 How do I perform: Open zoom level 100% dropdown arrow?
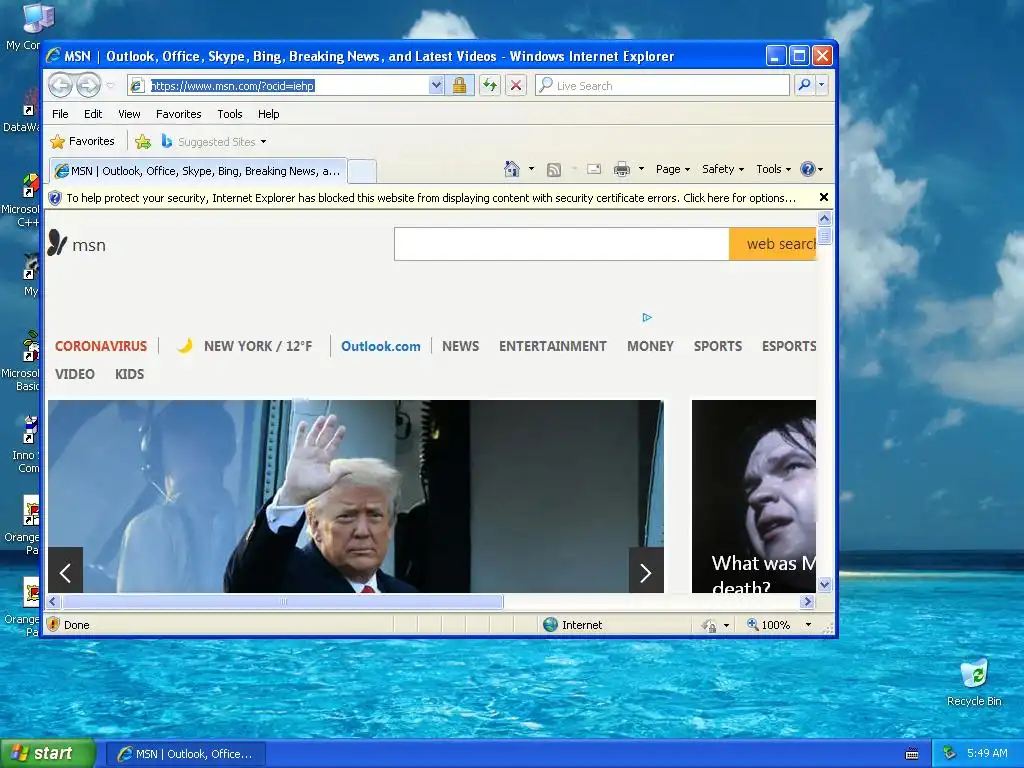click(808, 625)
